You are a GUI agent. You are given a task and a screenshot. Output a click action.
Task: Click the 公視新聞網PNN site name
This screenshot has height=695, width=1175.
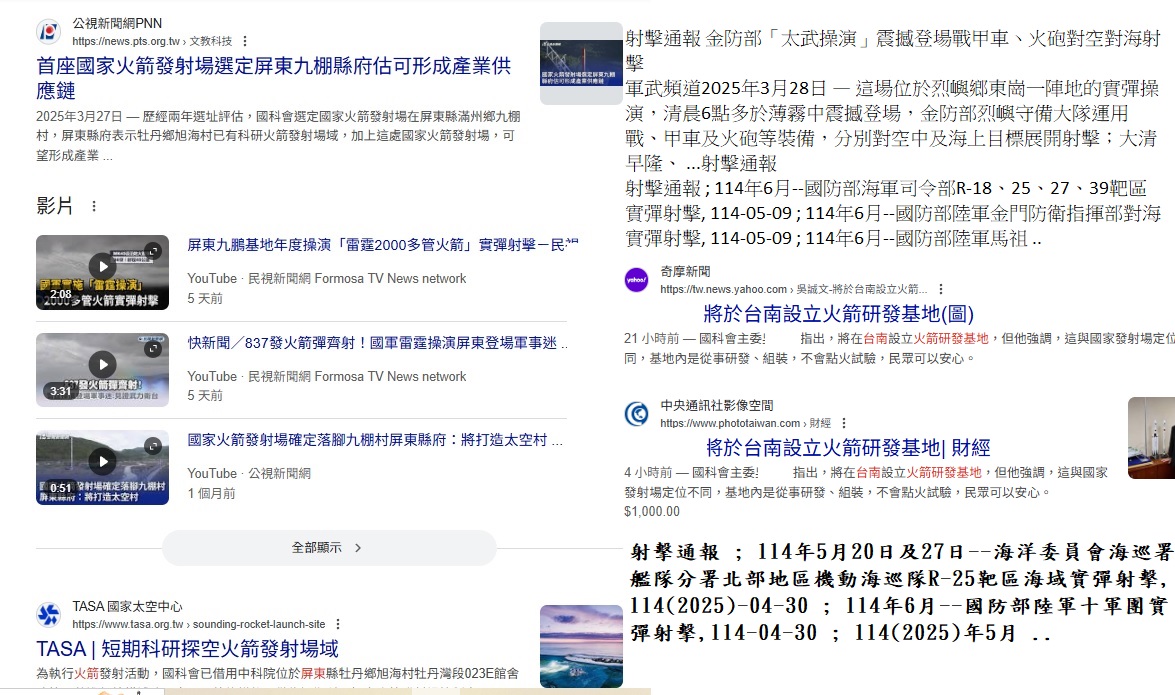coord(117,23)
